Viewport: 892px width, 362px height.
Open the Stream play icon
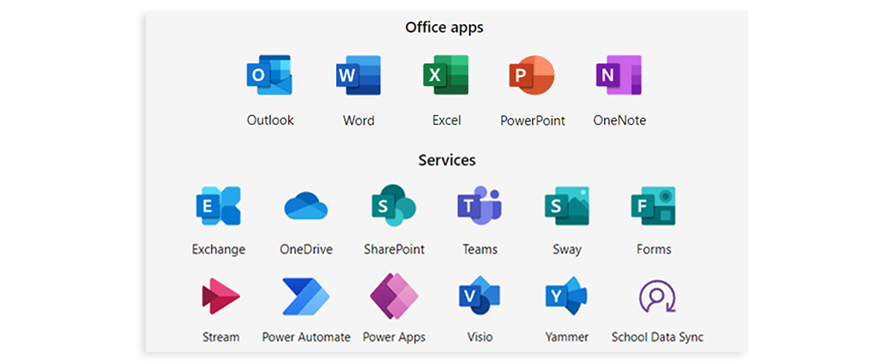tap(221, 296)
